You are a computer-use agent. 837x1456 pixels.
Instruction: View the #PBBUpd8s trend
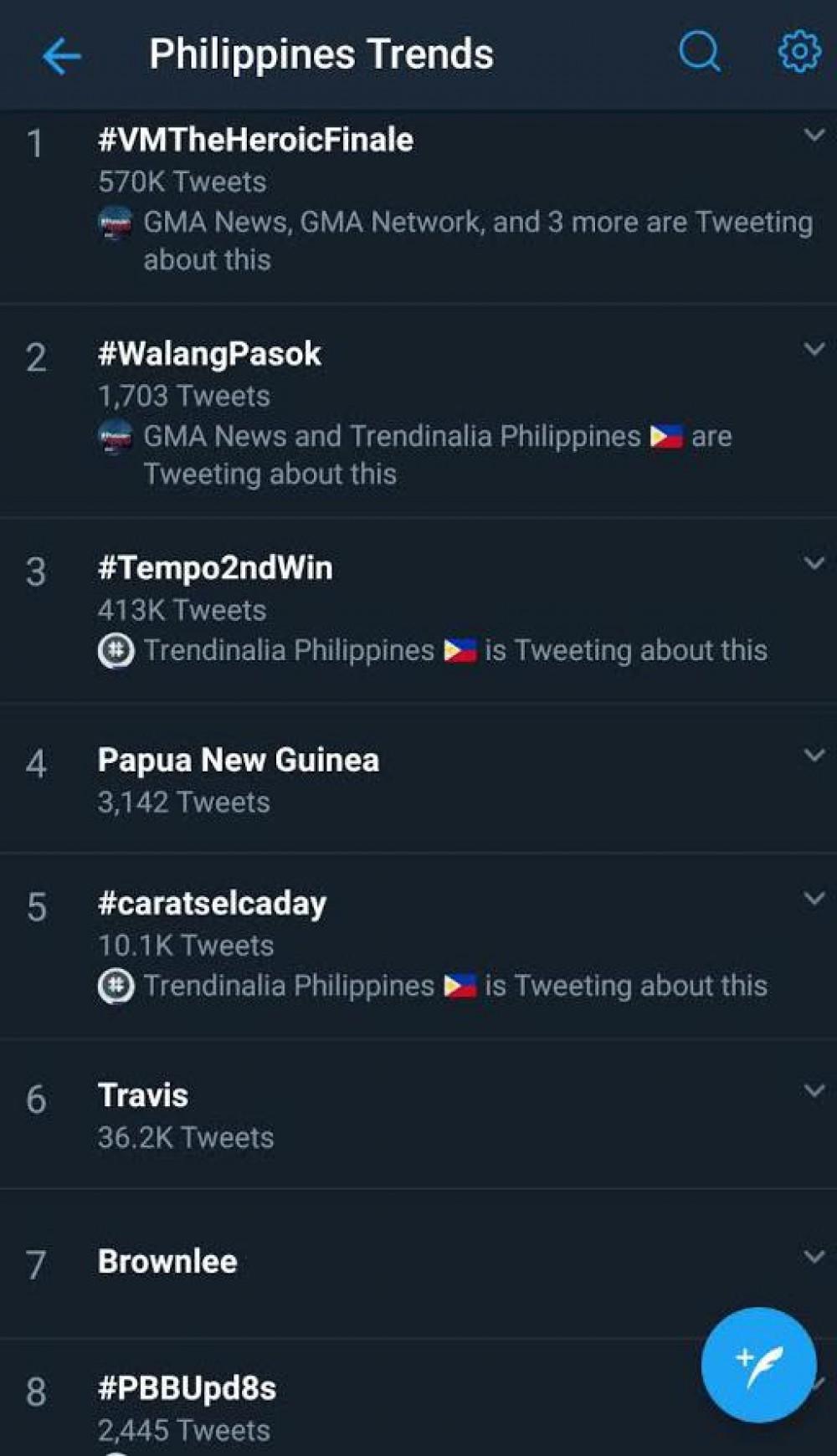coord(187,1388)
